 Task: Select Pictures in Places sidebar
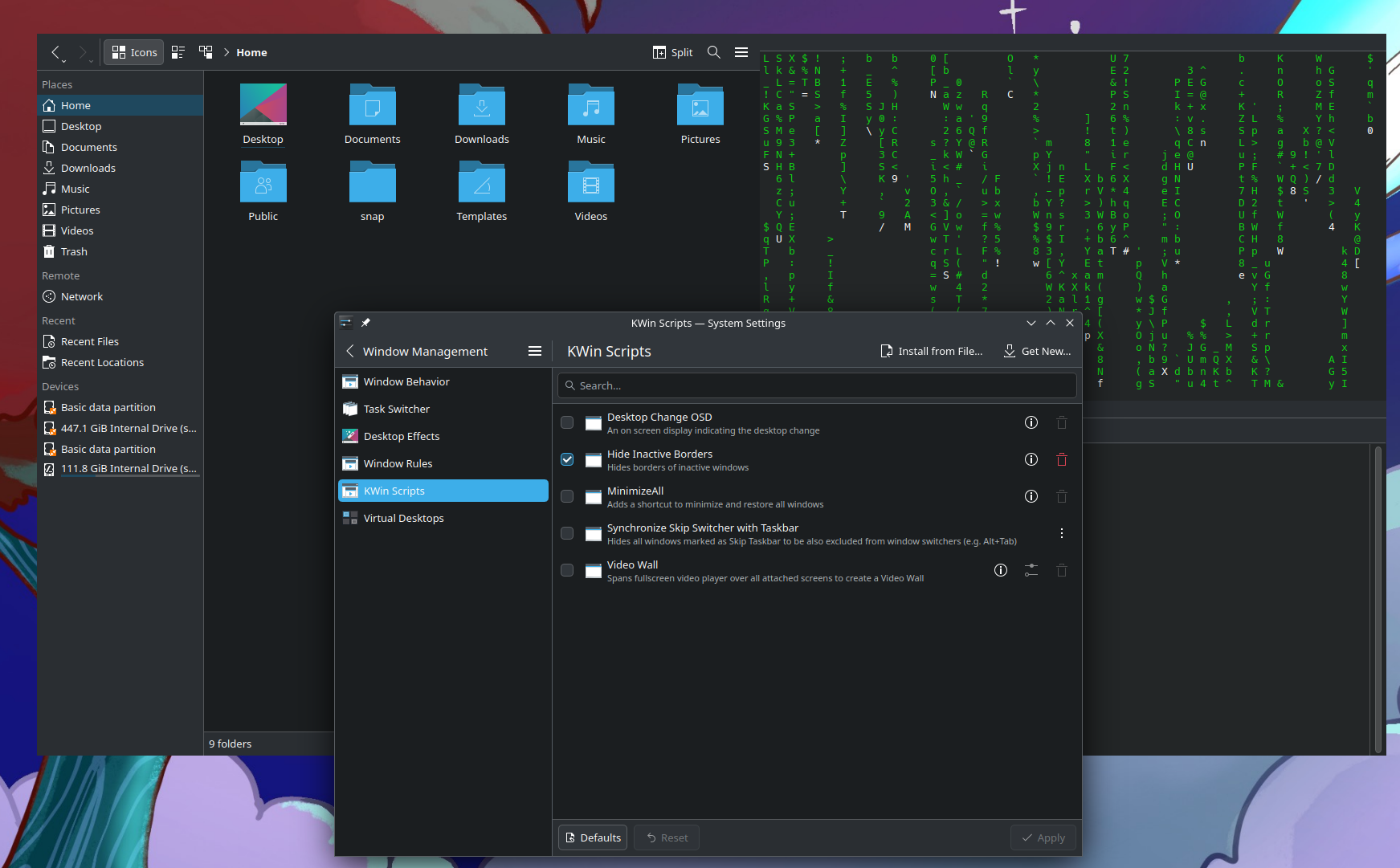point(120,210)
